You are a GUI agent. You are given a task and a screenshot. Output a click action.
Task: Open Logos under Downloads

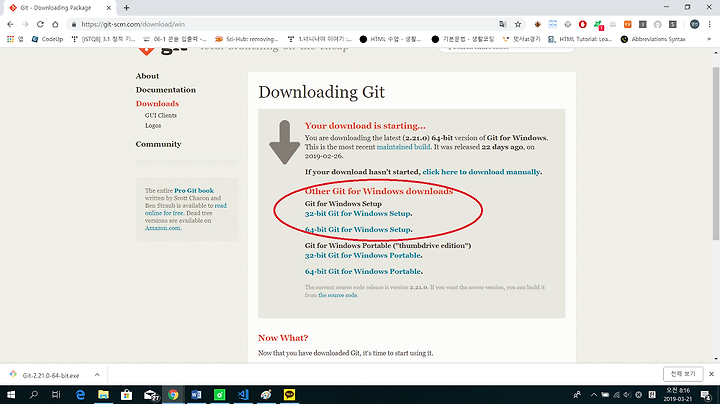pos(153,126)
